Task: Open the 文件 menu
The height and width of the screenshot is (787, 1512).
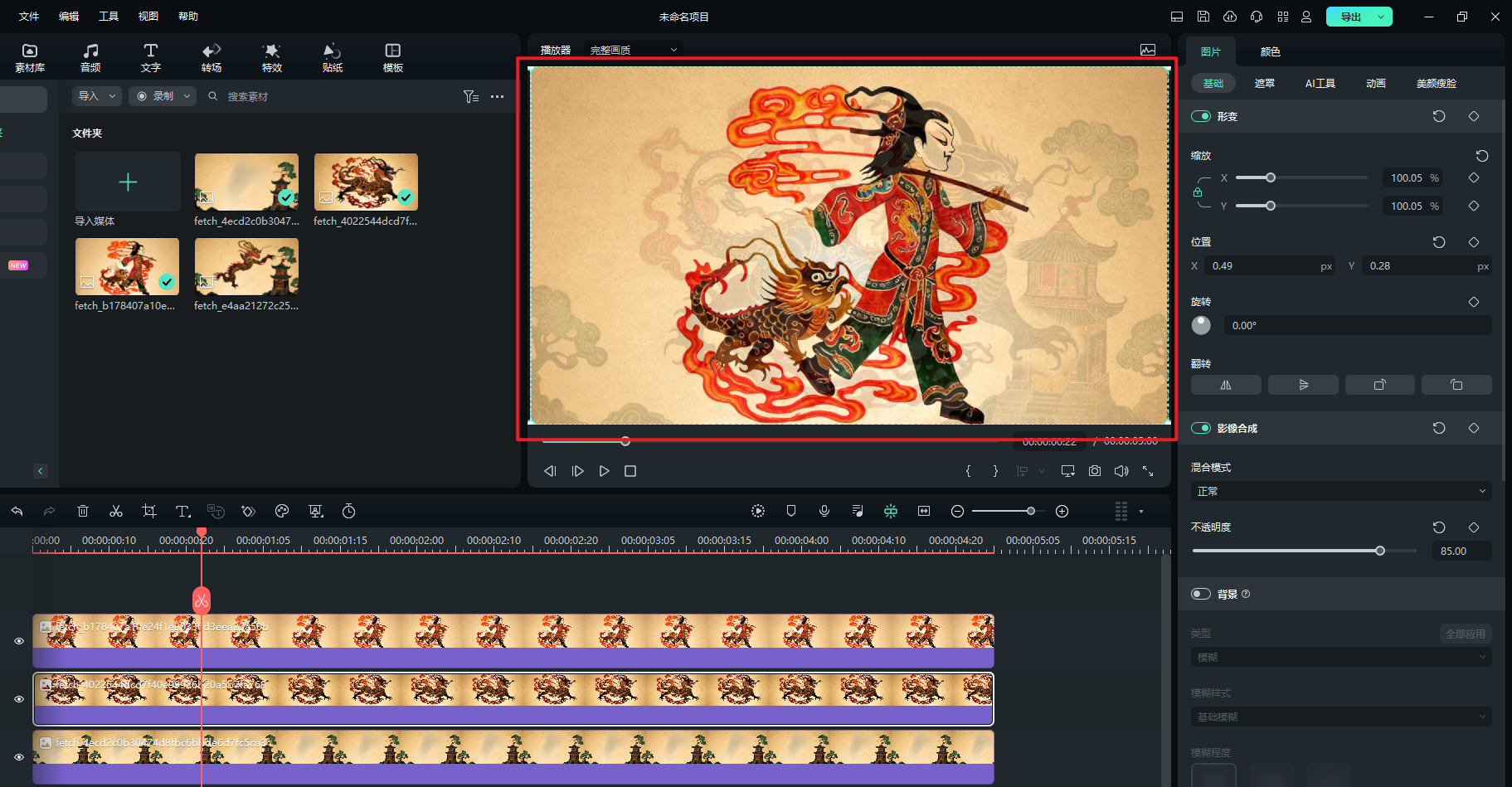Action: click(29, 17)
